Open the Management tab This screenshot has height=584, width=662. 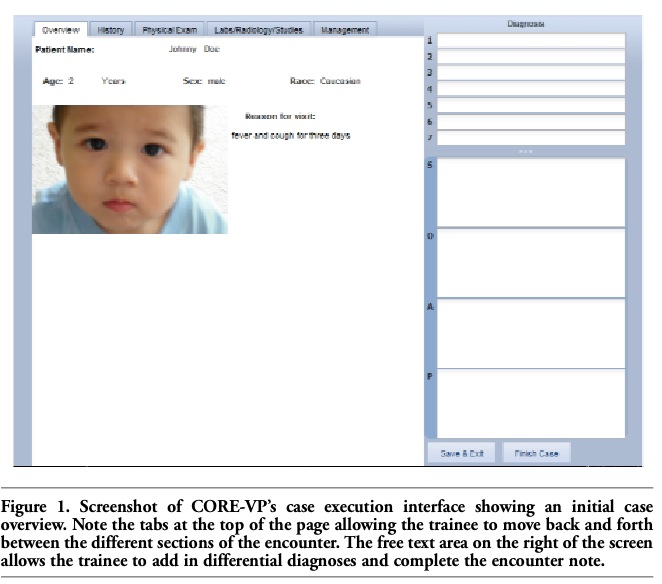tap(345, 30)
